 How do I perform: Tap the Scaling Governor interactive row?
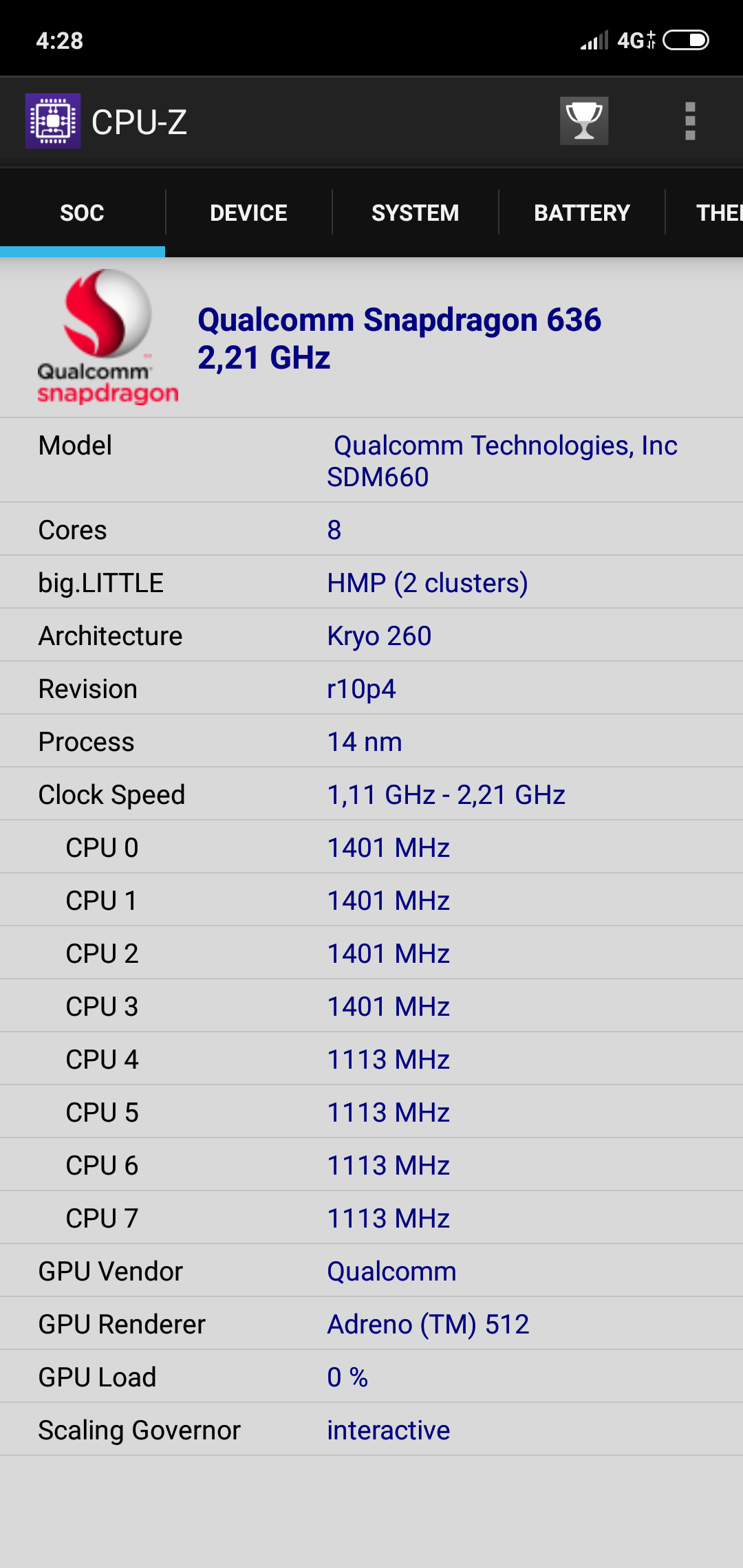[x=371, y=1430]
